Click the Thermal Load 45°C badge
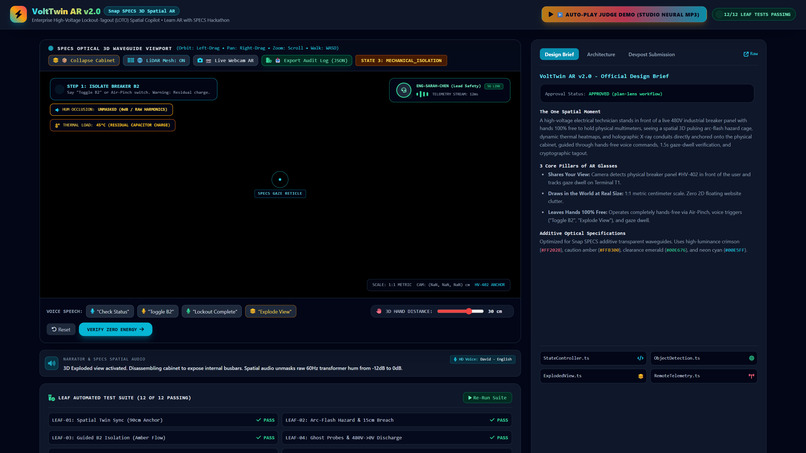The image size is (806, 453). pyautogui.click(x=113, y=125)
